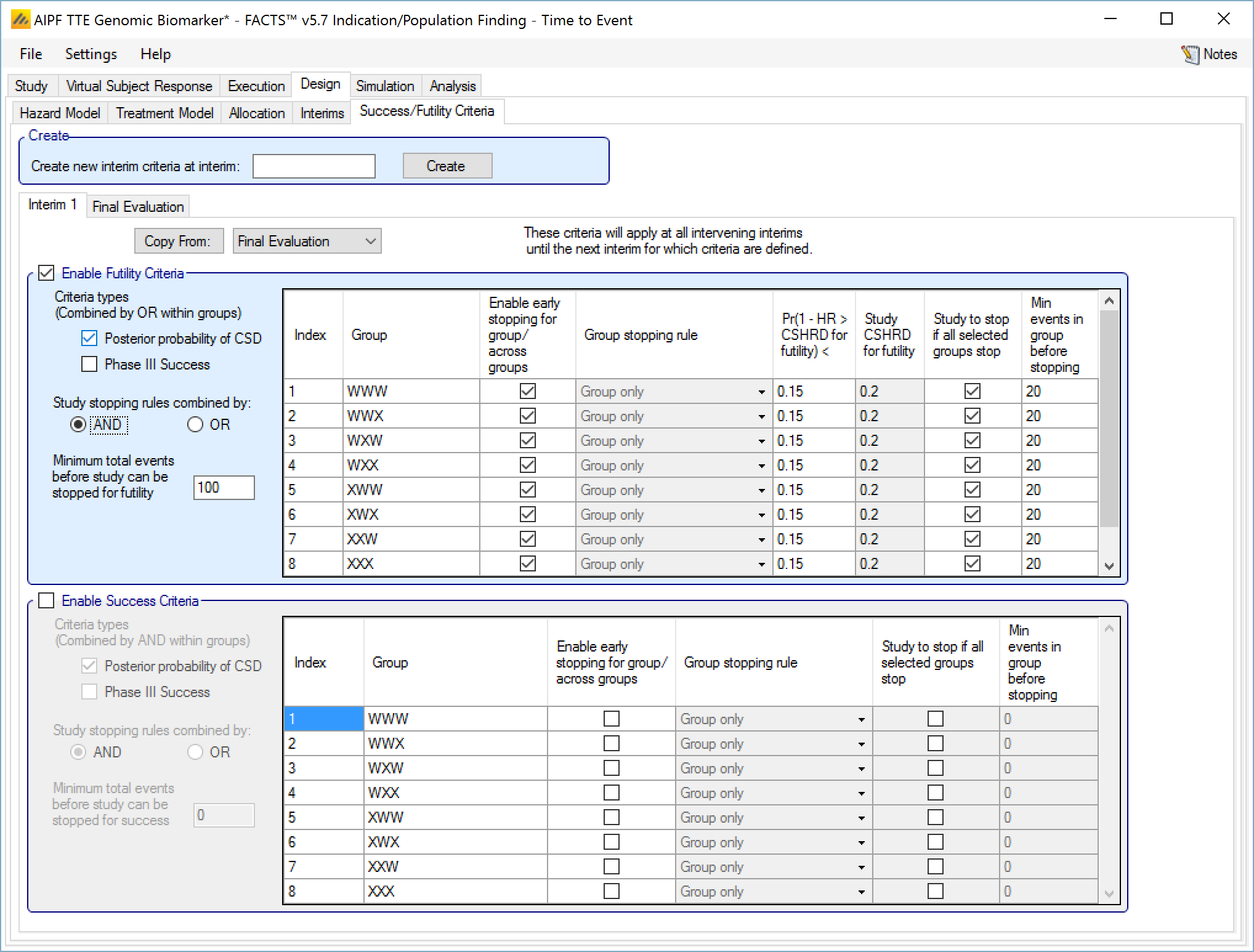The height and width of the screenshot is (952, 1254).
Task: Expand group stopping rule dropdown for futility XXX
Action: 761,564
